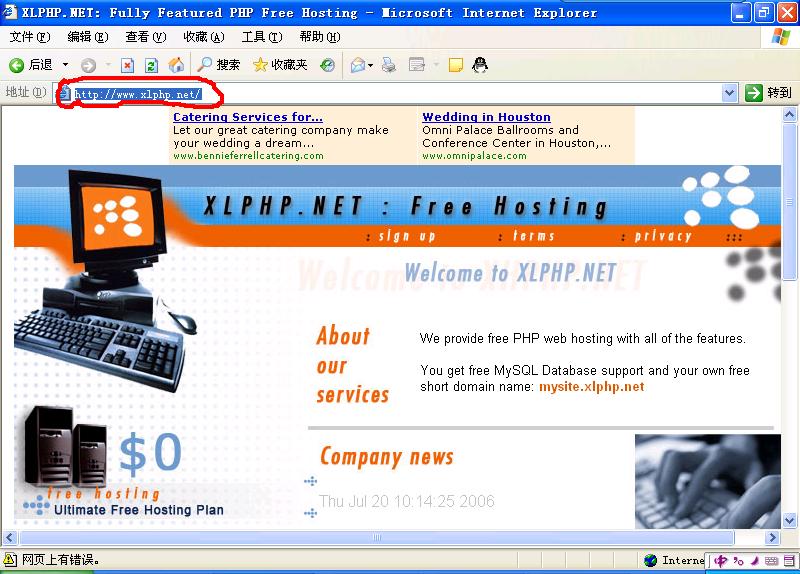
Task: Stop page loading with red X icon
Action: coord(127,65)
